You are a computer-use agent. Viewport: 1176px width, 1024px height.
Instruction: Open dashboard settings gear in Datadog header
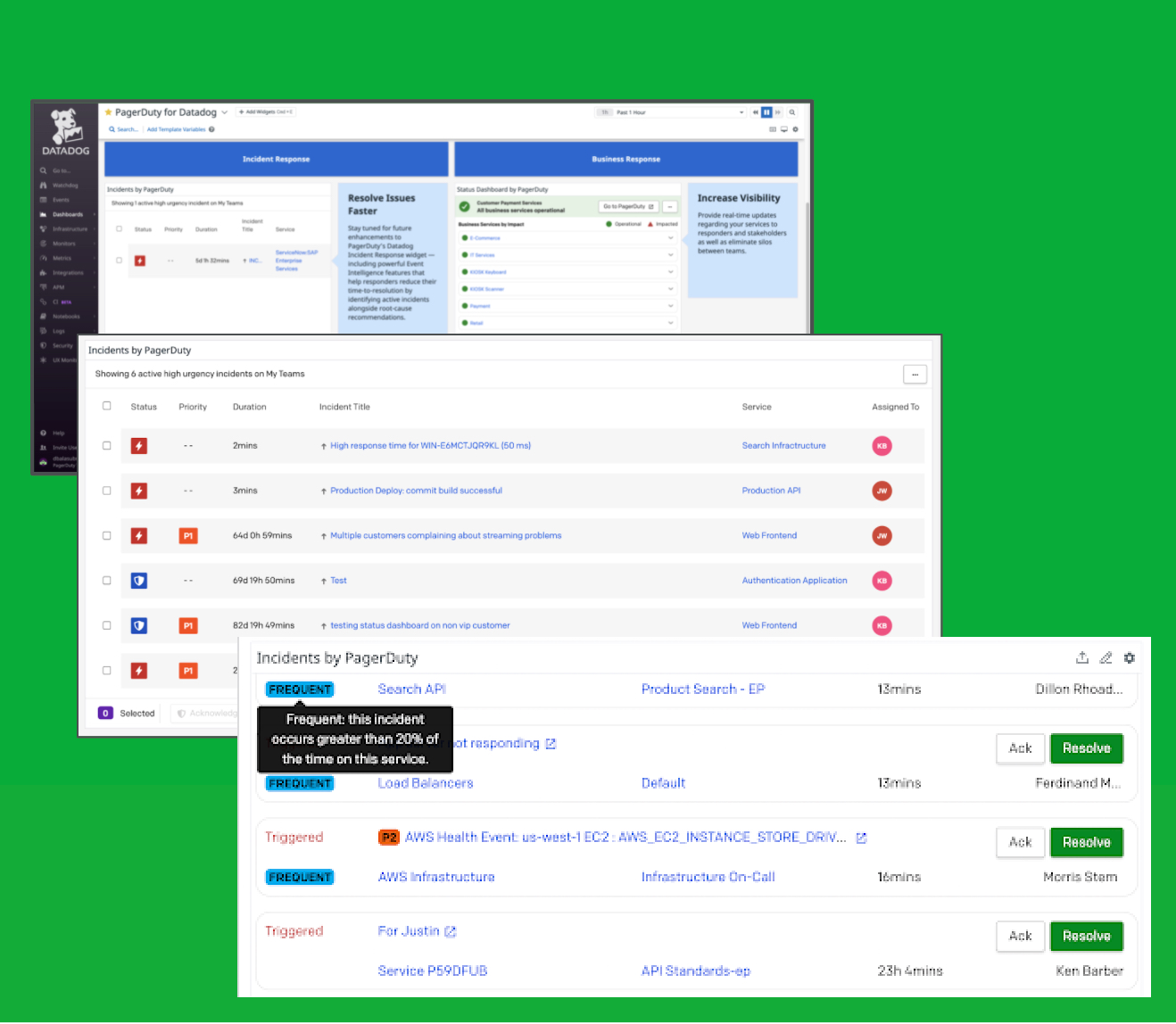click(x=795, y=129)
